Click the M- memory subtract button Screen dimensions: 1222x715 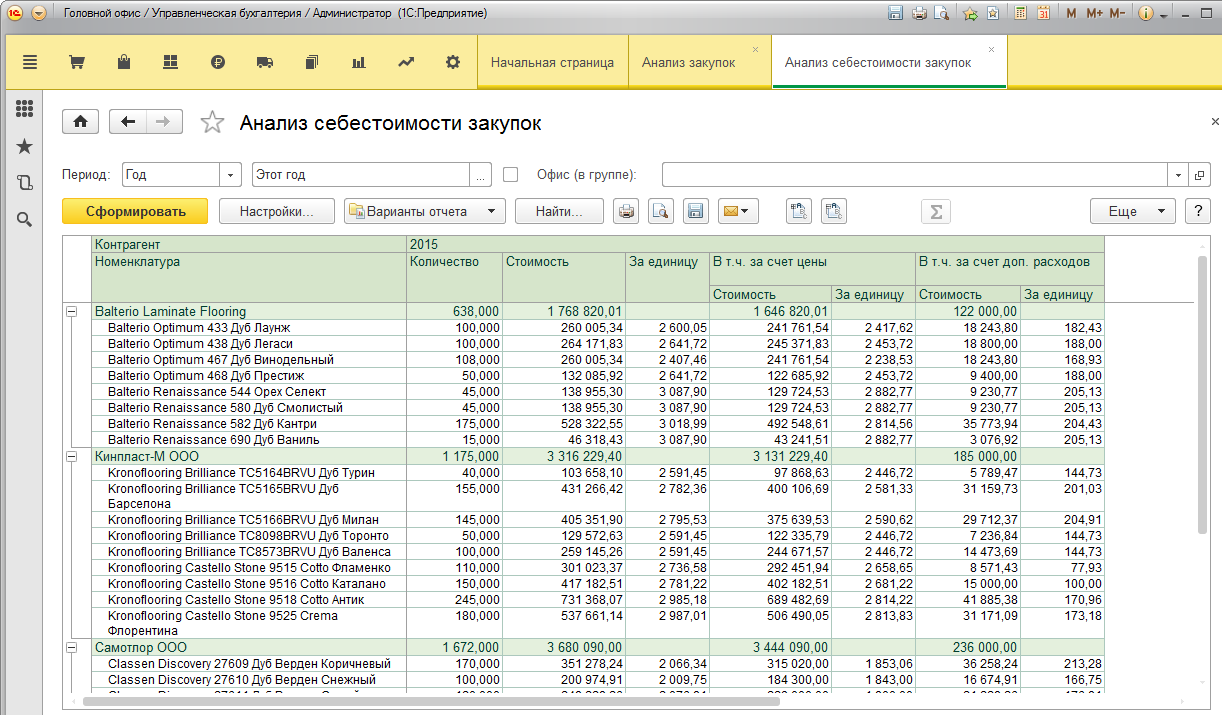coord(1117,14)
